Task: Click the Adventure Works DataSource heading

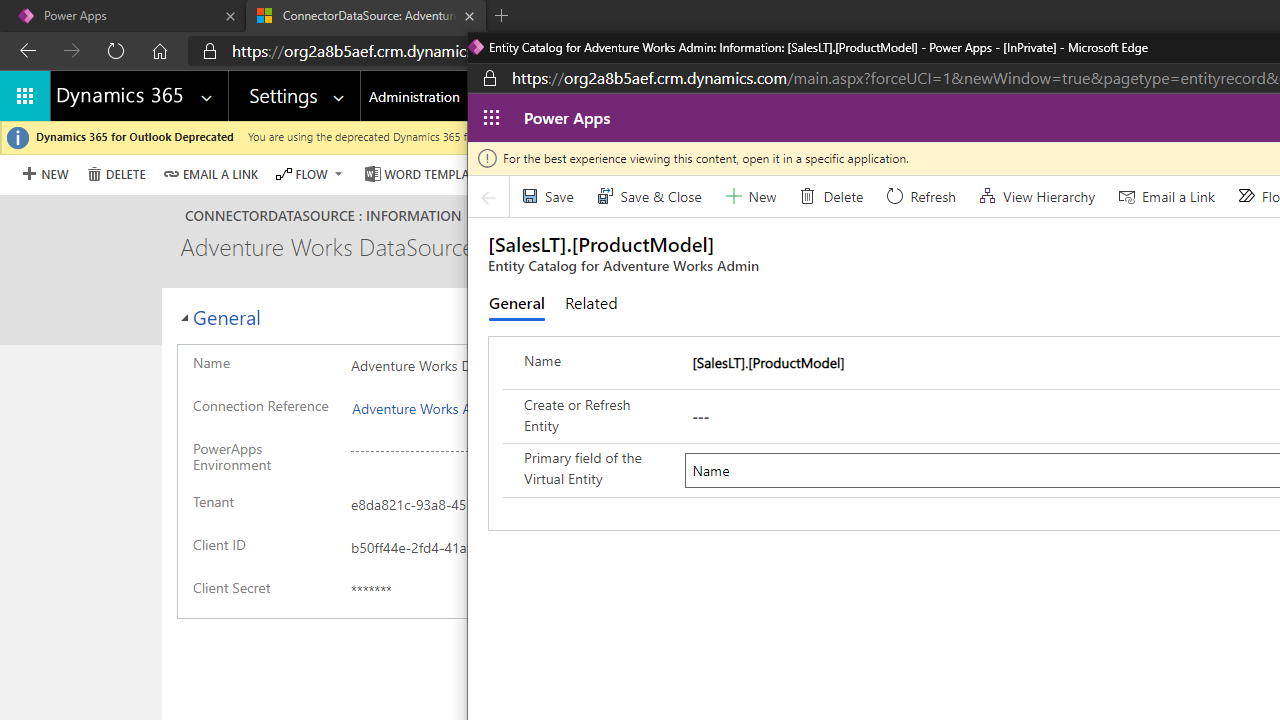Action: pyautogui.click(x=325, y=248)
